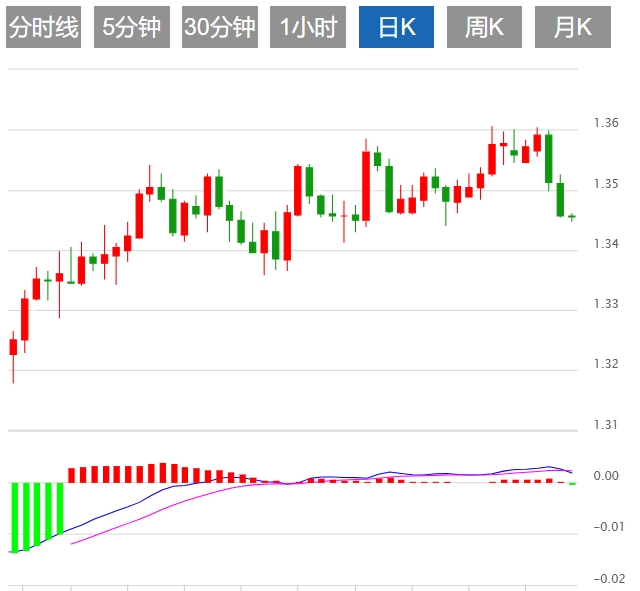This screenshot has width=640, height=591.
Task: Click the 1.32 price axis label
Action: (x=606, y=363)
